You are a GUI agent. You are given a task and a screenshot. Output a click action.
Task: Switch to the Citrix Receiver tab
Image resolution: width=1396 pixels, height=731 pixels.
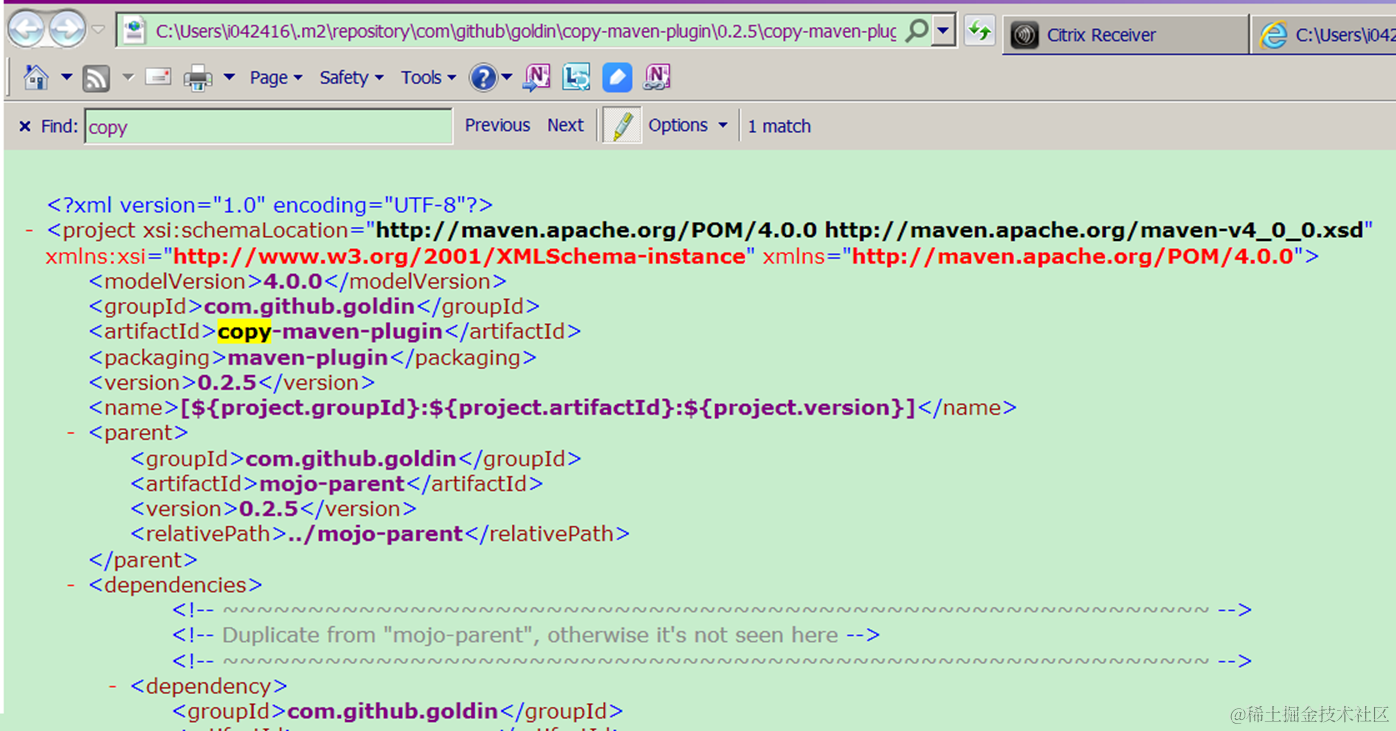pos(1125,35)
